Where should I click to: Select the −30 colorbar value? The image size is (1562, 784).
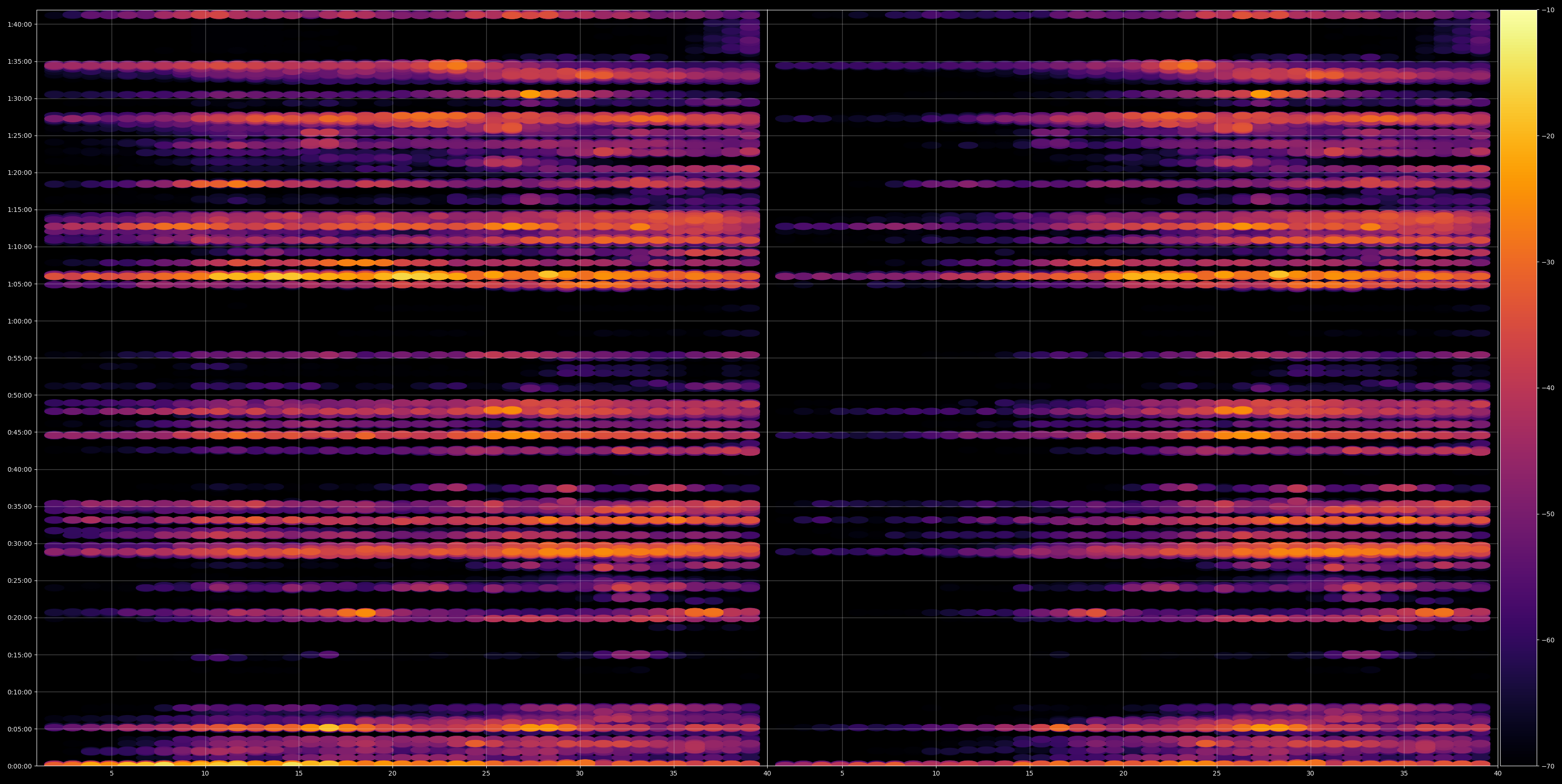[x=1548, y=262]
